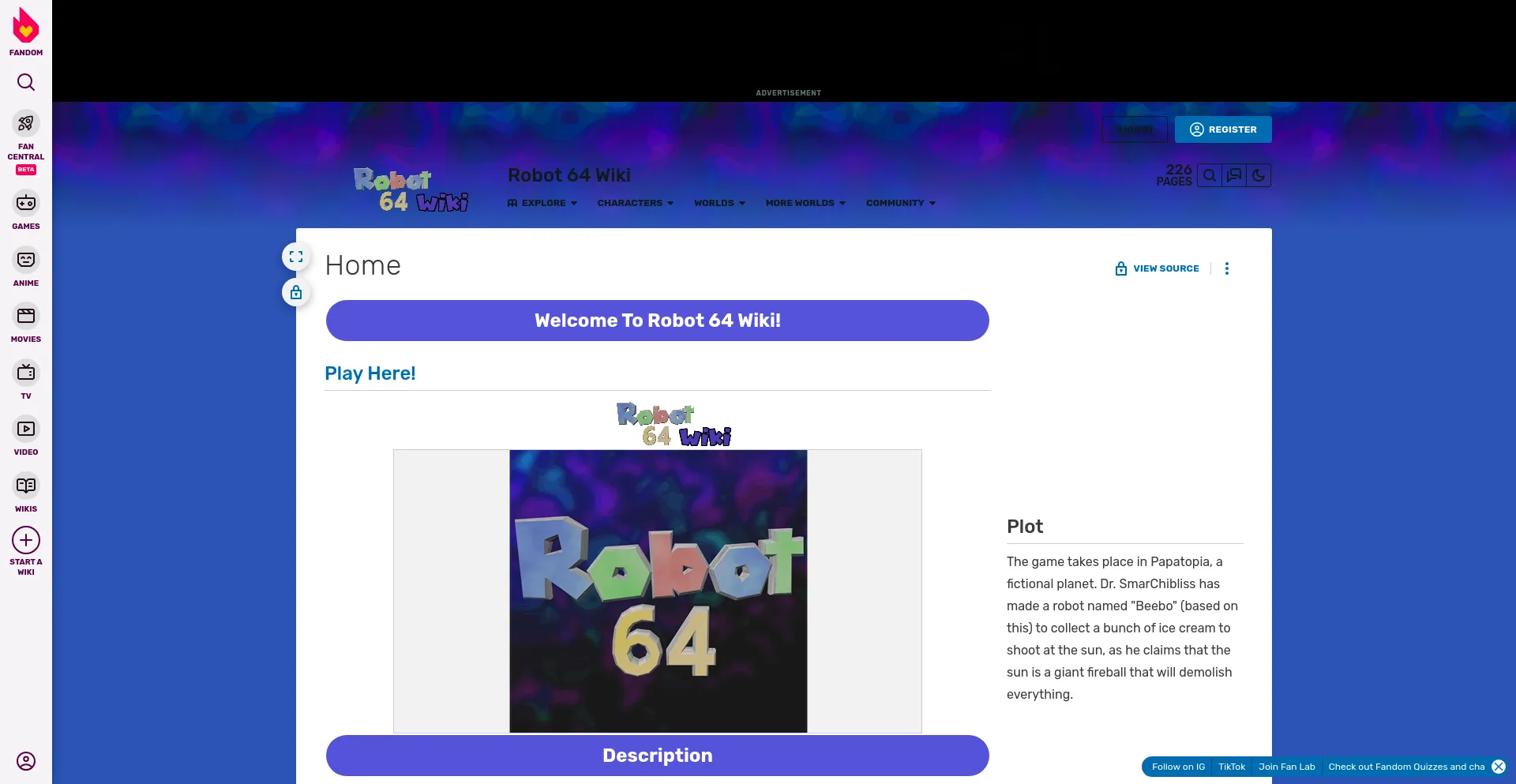Click the small Robot 64 Wiki image
This screenshot has width=1516, height=784.
coord(674,425)
